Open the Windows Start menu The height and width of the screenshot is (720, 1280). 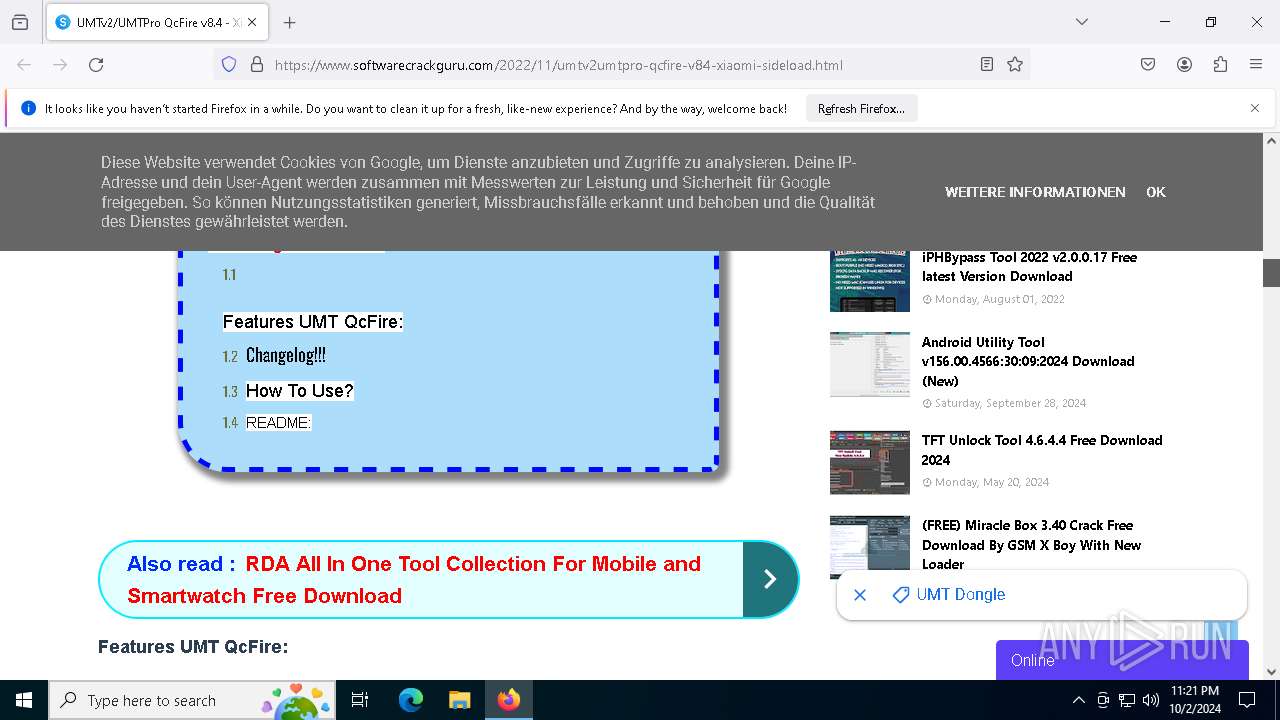24,700
